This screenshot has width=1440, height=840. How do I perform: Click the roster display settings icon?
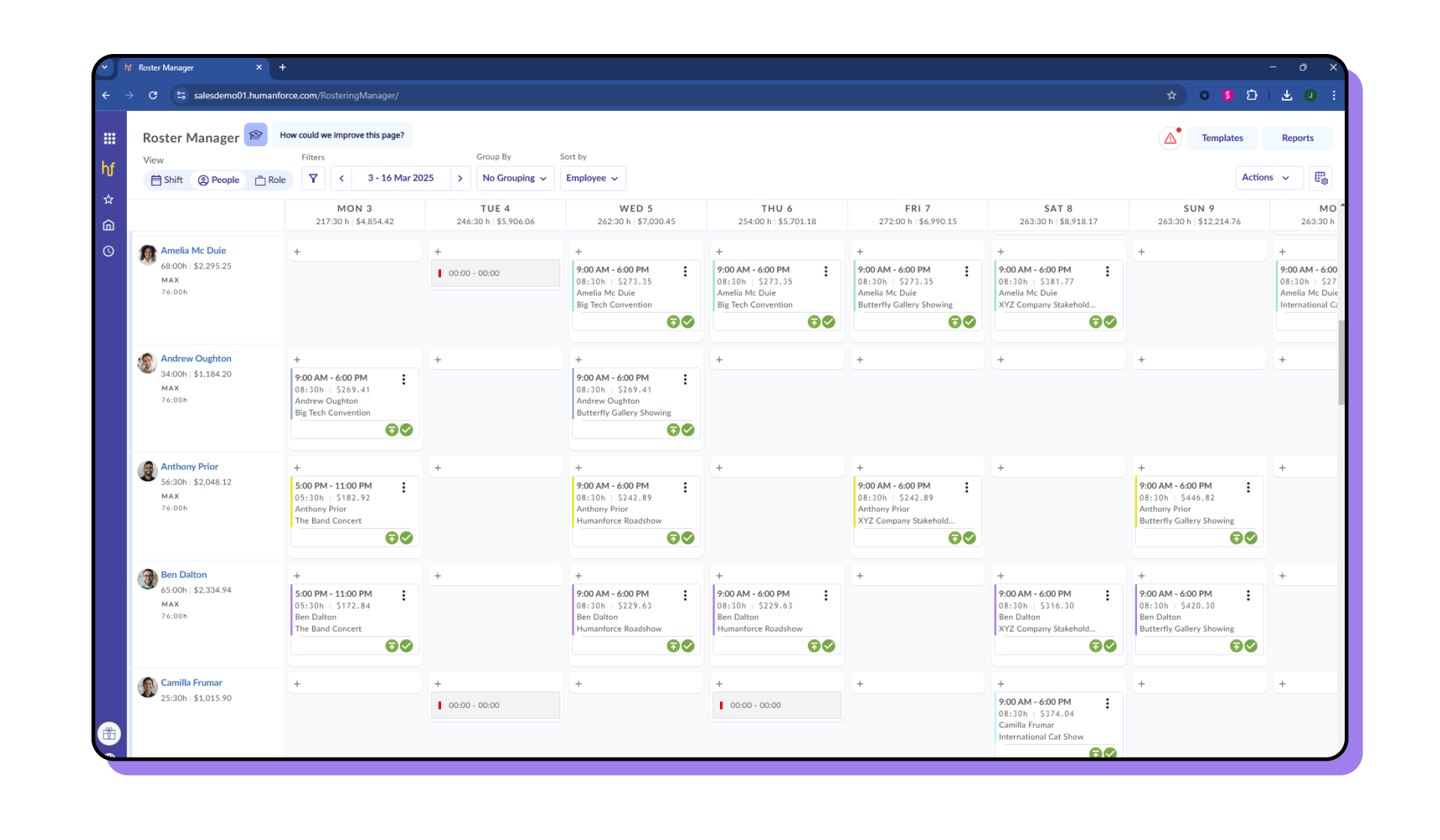click(x=1321, y=178)
